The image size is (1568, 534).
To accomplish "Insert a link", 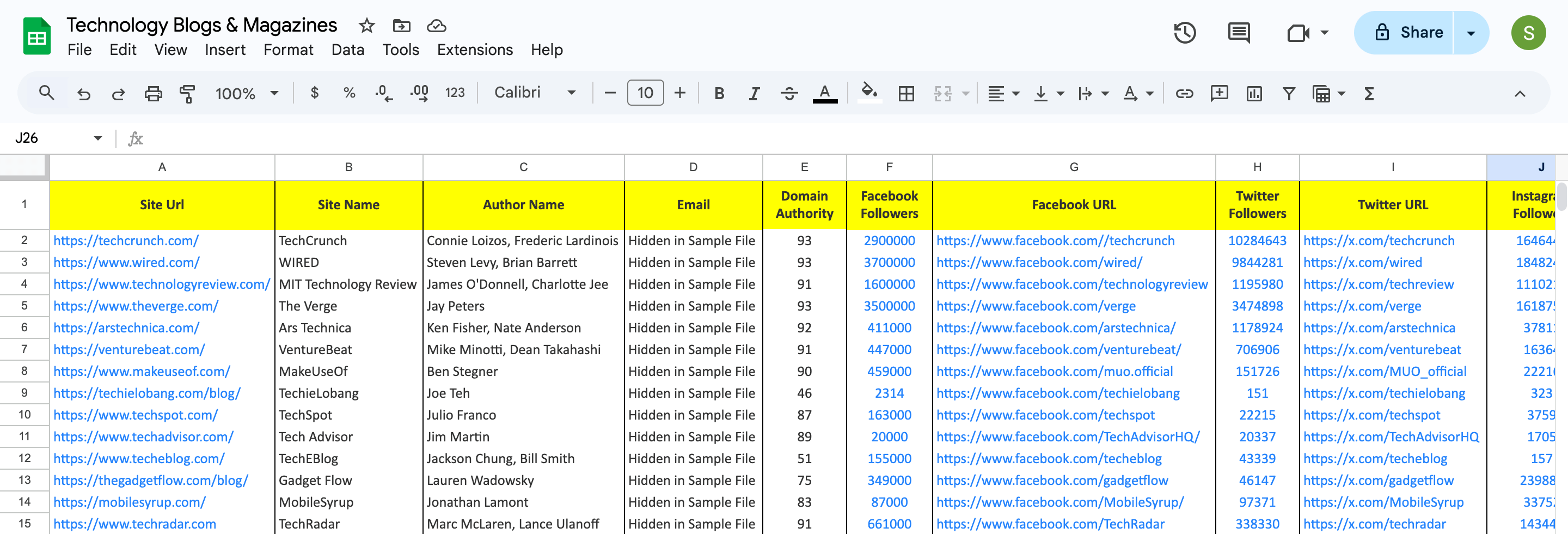I will pyautogui.click(x=1184, y=93).
